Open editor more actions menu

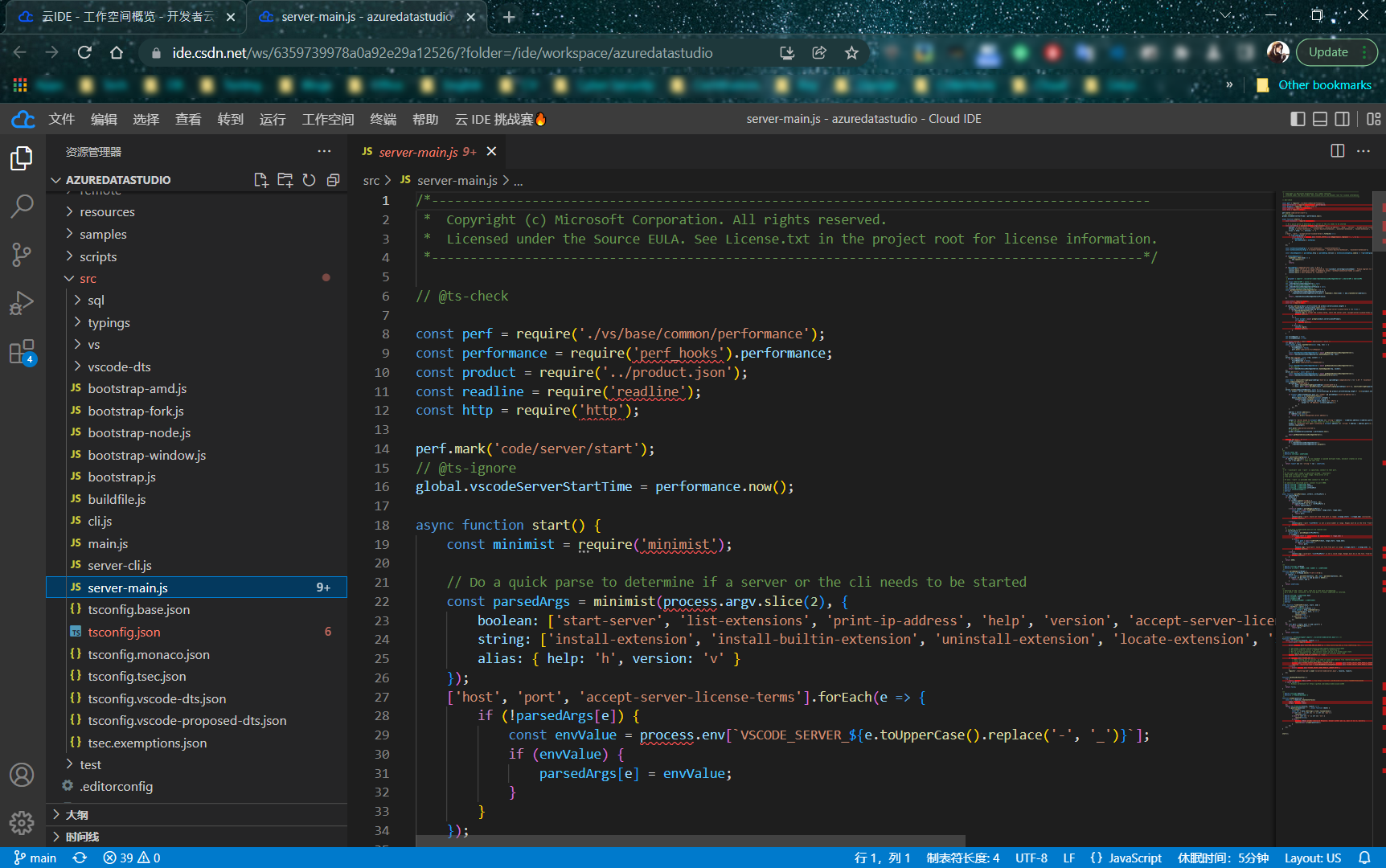pyautogui.click(x=1363, y=151)
